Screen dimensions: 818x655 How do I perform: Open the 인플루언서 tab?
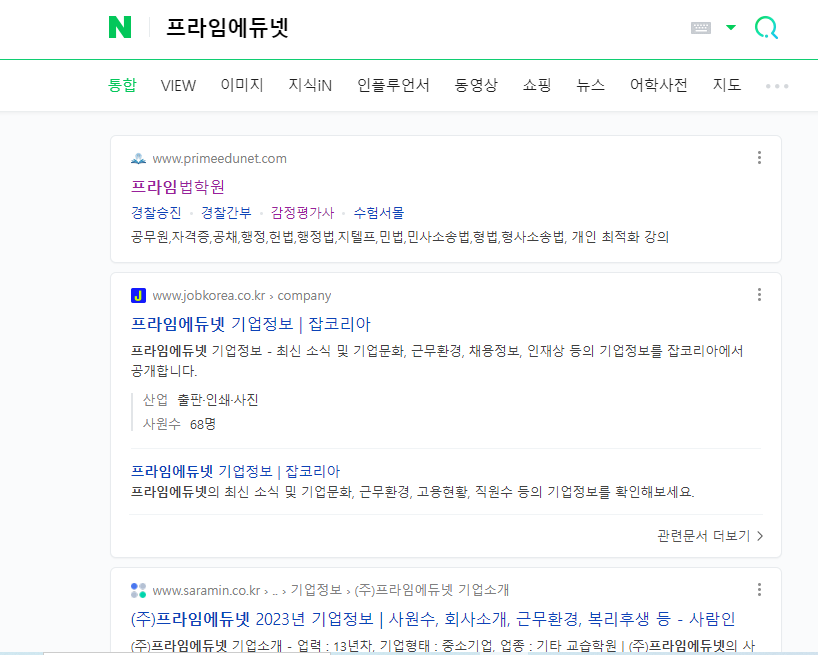[393, 85]
